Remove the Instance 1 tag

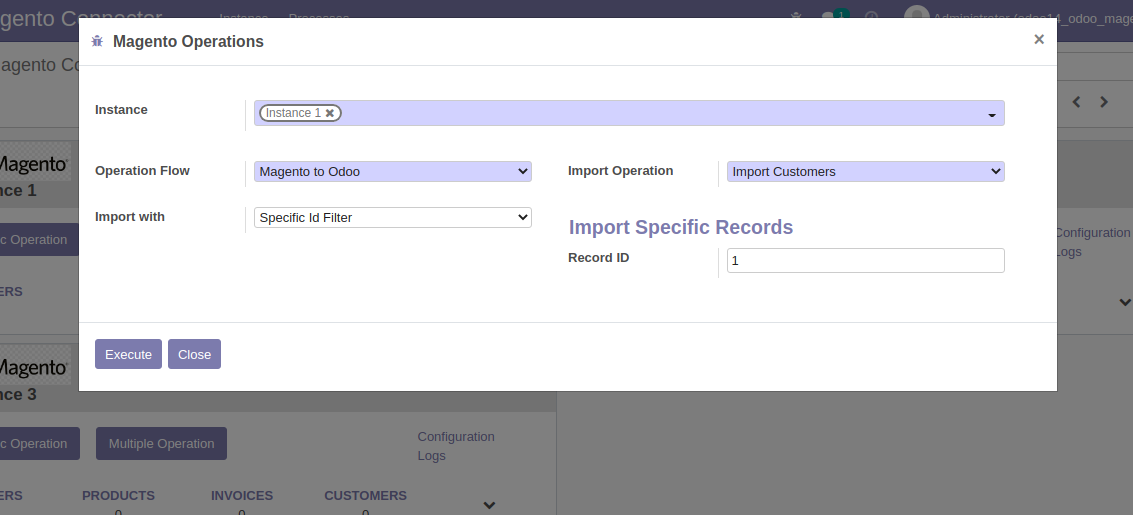(x=330, y=113)
